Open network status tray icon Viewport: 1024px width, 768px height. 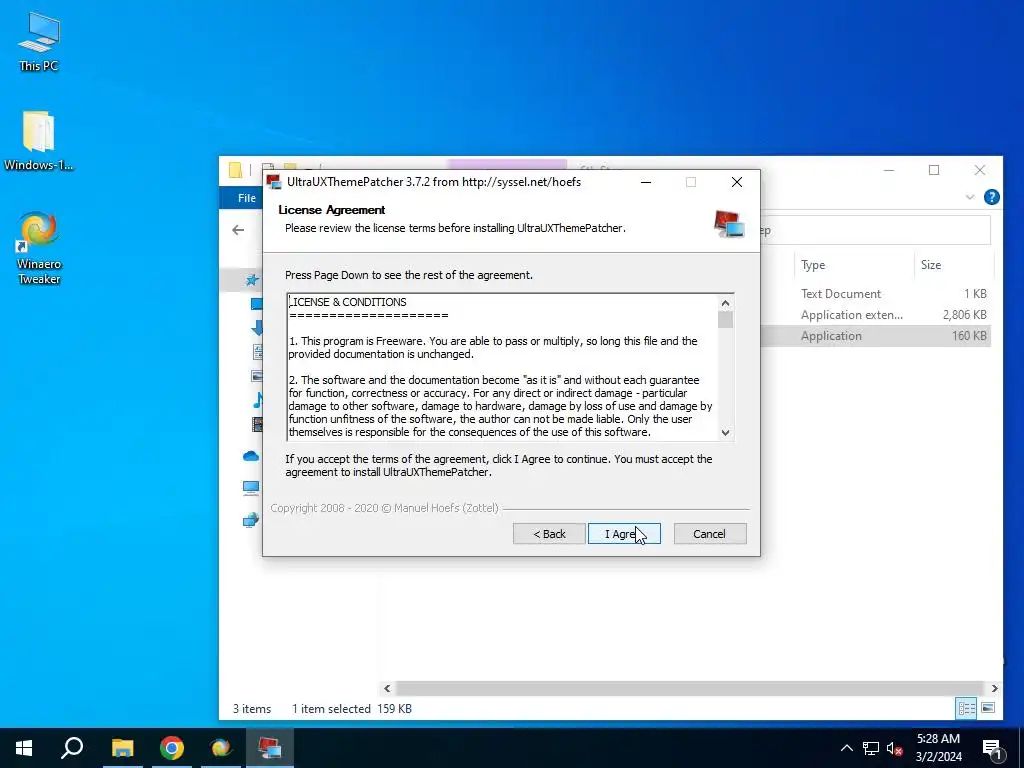[871, 748]
